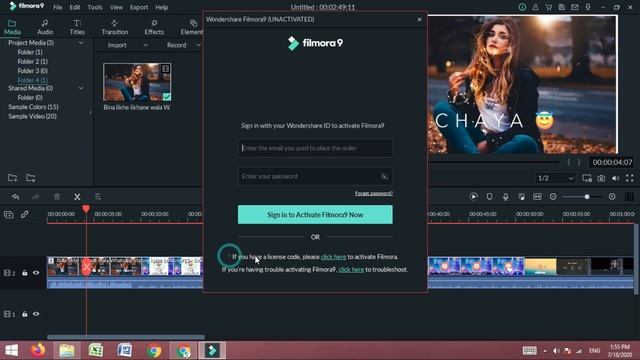This screenshot has height=360, width=640.
Task: Open the Transition tab
Action: point(115,27)
